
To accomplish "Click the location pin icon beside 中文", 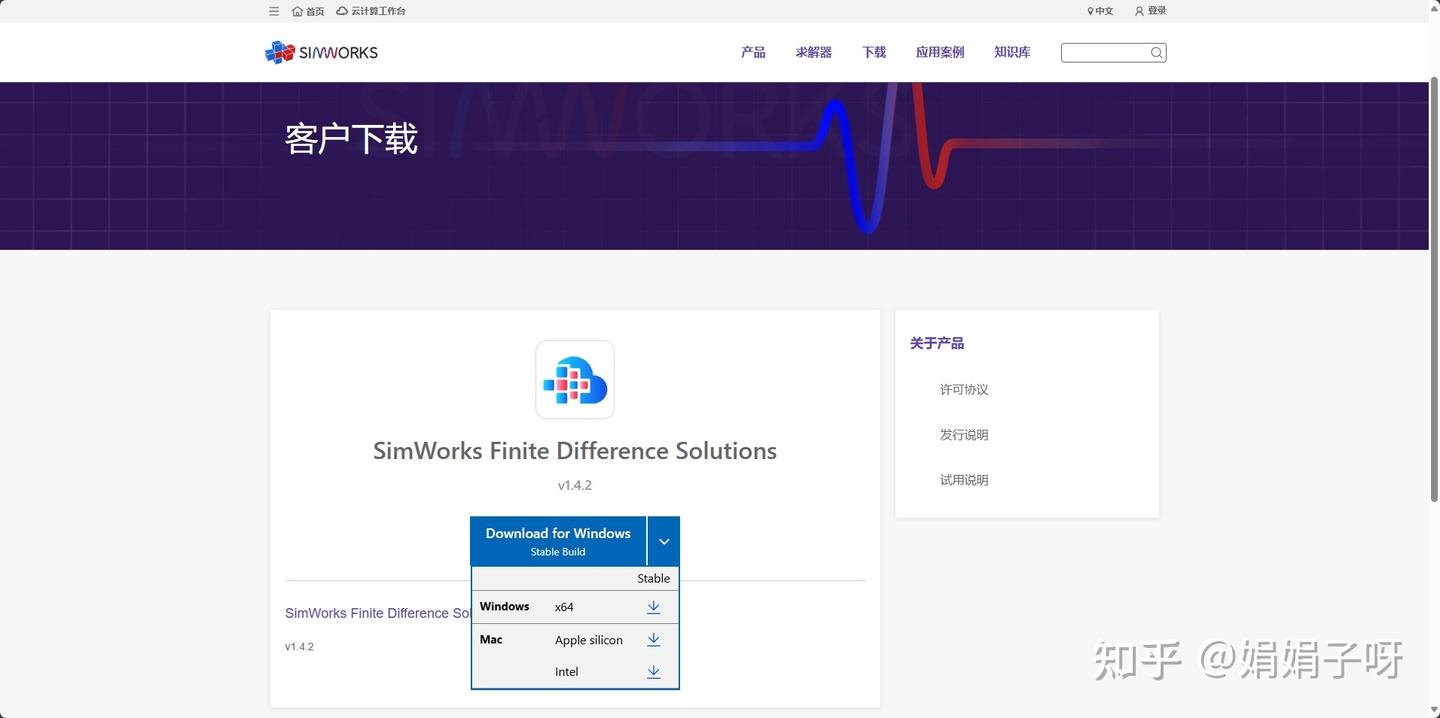I will [x=1089, y=11].
